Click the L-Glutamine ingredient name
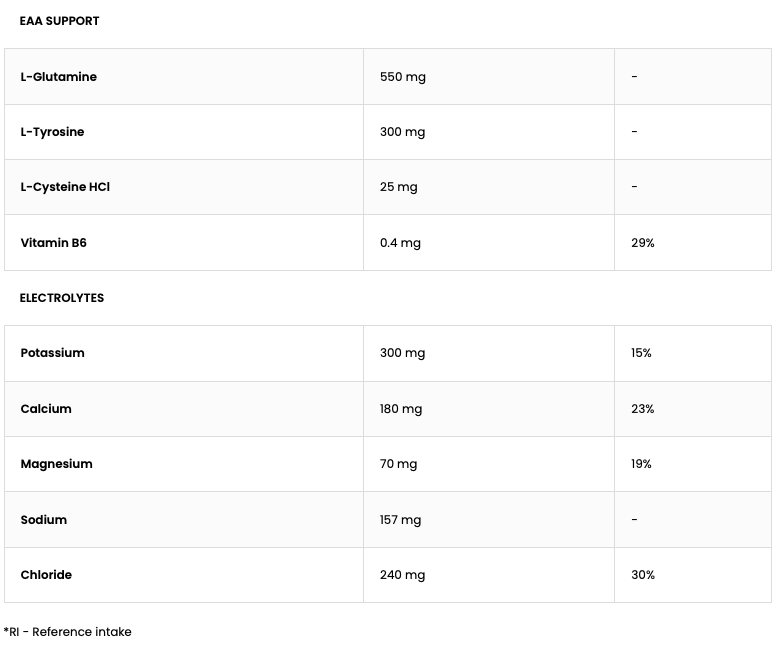Screen dimensions: 778x648 point(58,77)
